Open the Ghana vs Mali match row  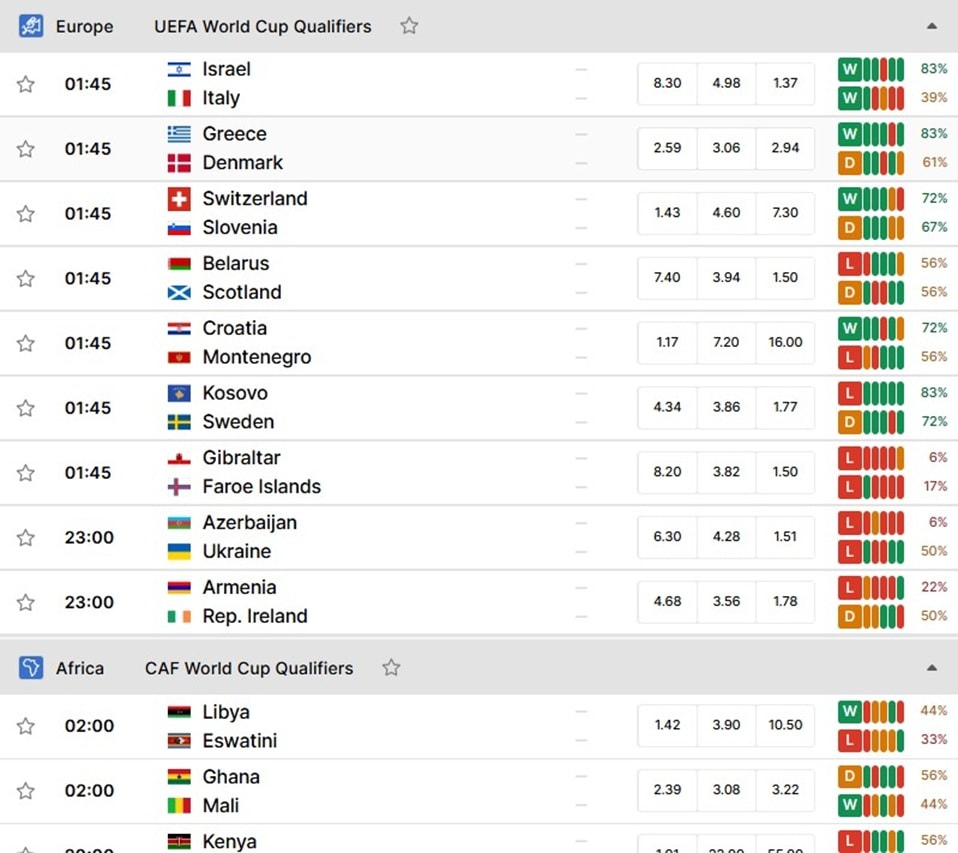(479, 791)
